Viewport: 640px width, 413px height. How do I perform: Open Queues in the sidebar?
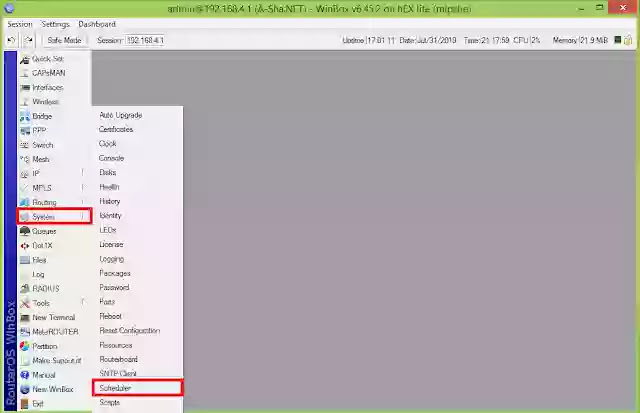pos(54,231)
